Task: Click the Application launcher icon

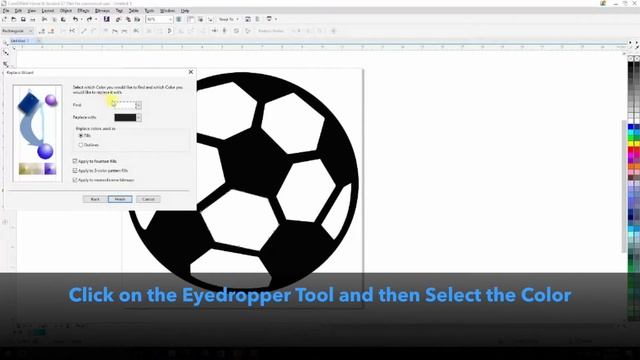Action: tap(269, 19)
